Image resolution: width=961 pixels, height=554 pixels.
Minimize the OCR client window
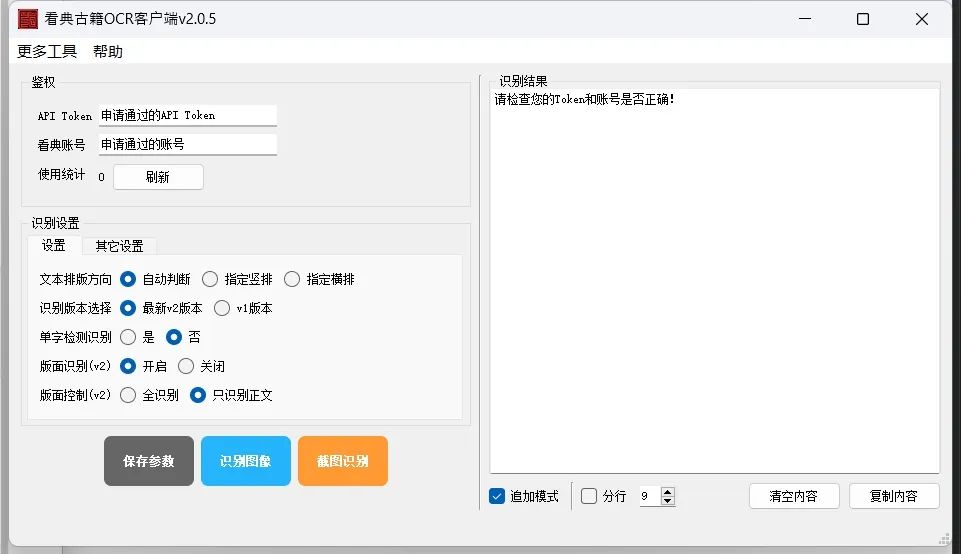click(x=805, y=19)
